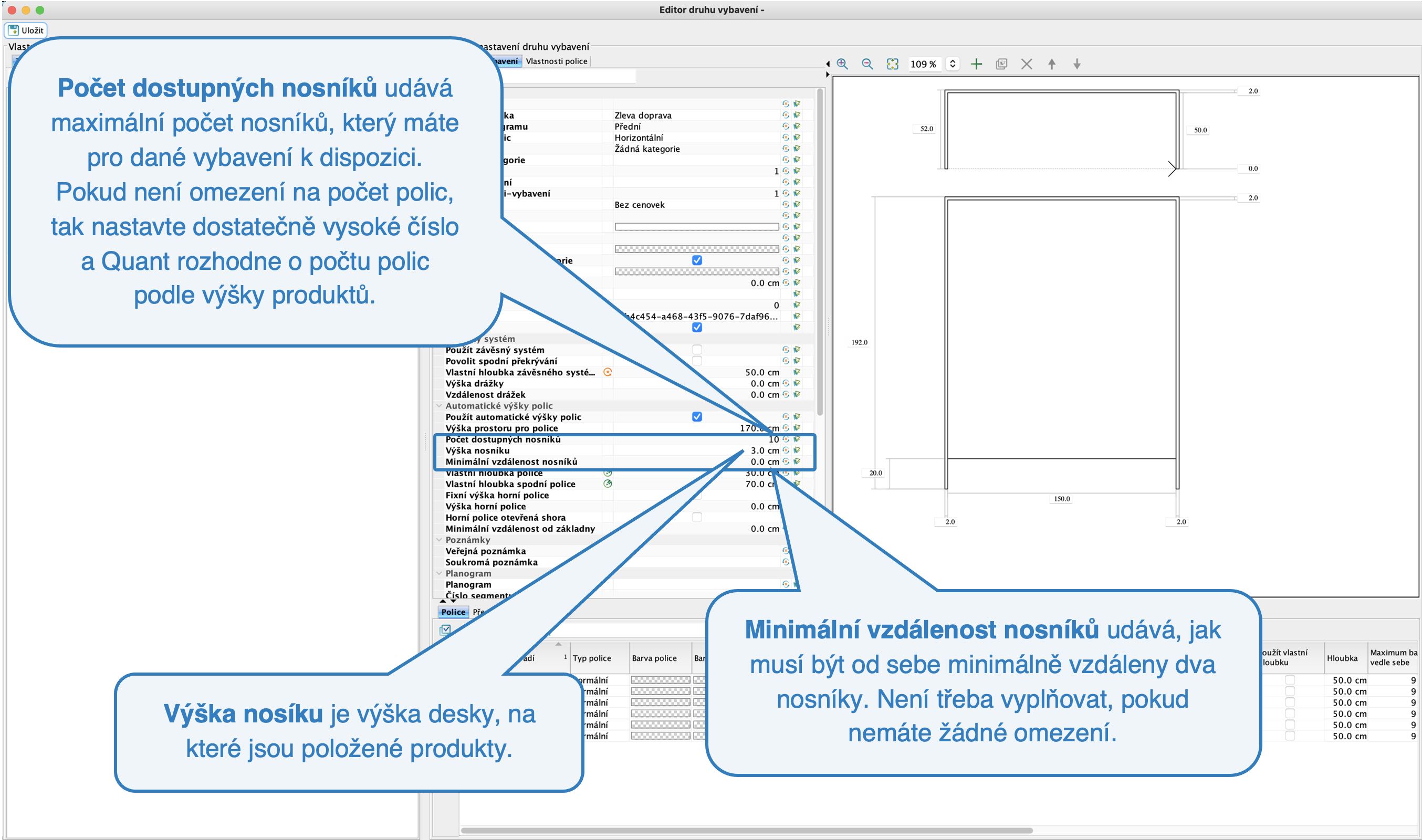The width and height of the screenshot is (1422, 840).
Task: Click the duplicate item toolbar icon
Action: [1001, 64]
